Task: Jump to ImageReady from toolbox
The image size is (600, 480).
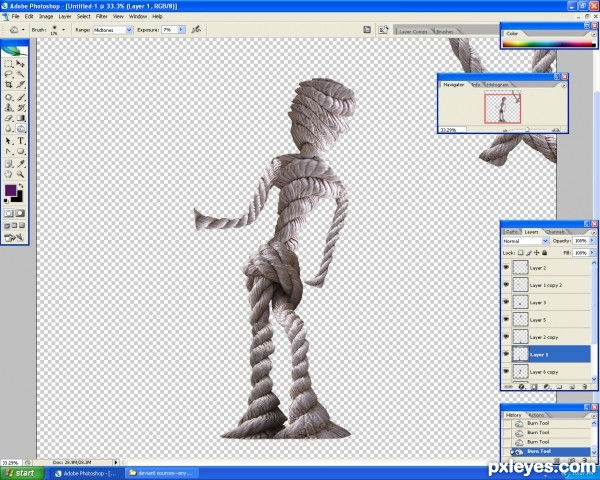Action: click(14, 238)
